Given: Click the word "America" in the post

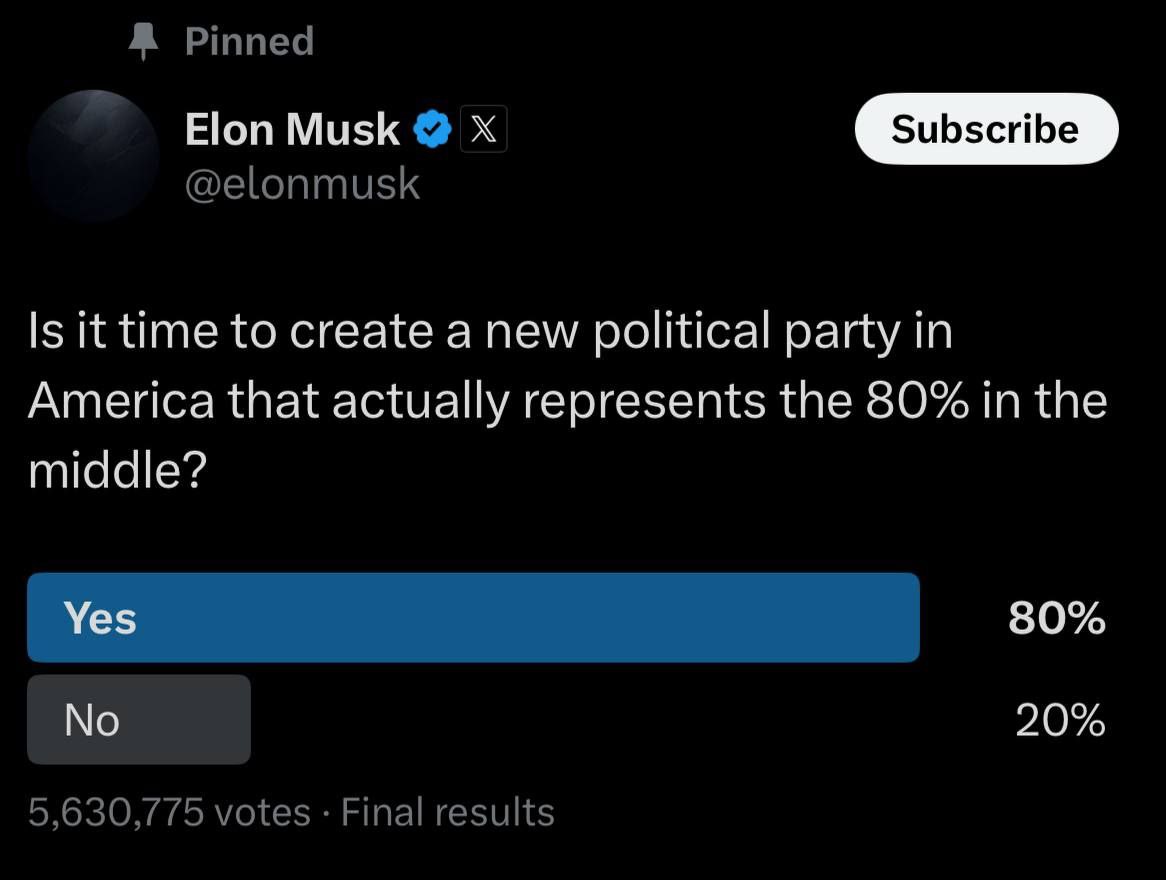Looking at the screenshot, I should (x=121, y=402).
